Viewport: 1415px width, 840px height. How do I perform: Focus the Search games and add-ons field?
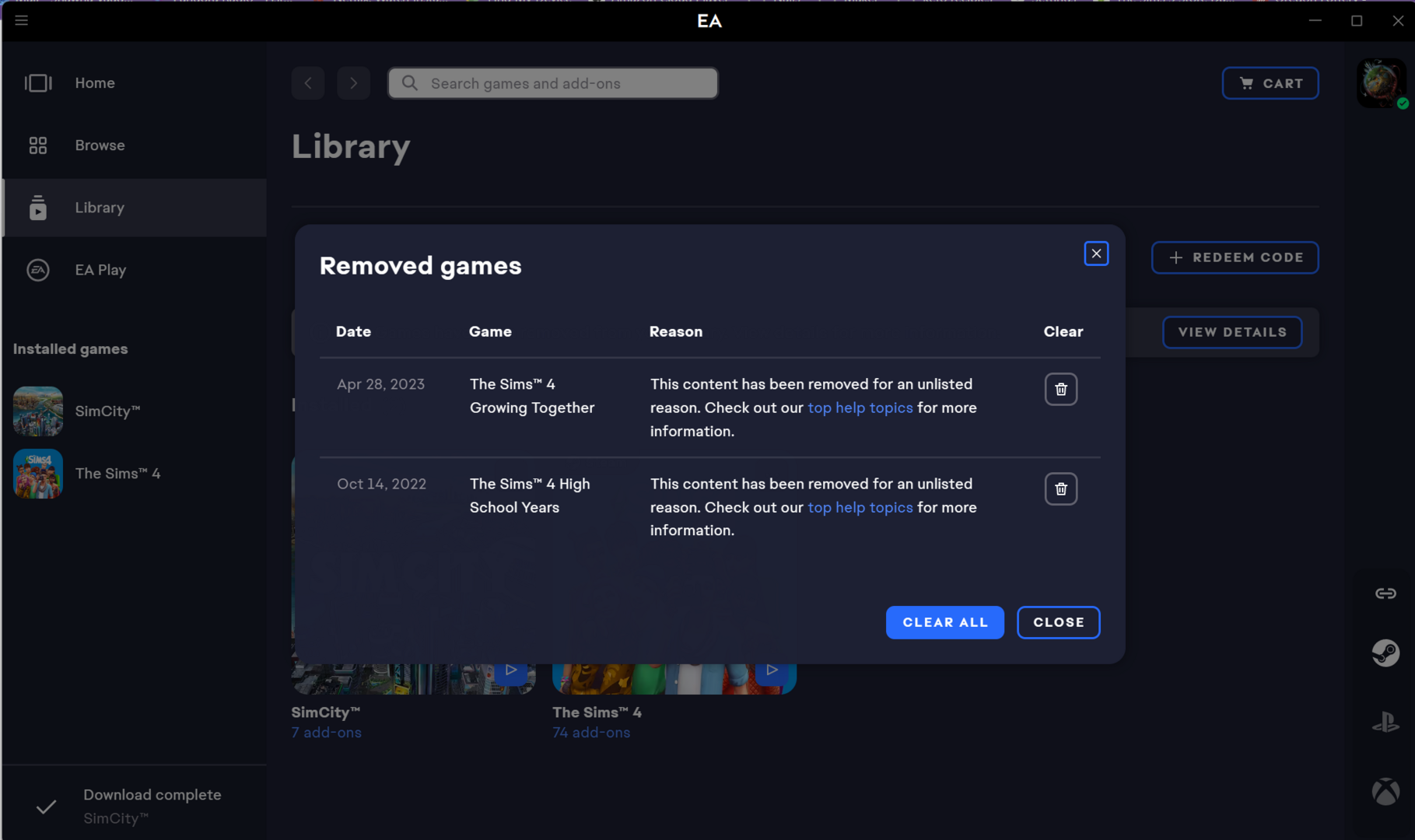pyautogui.click(x=553, y=83)
